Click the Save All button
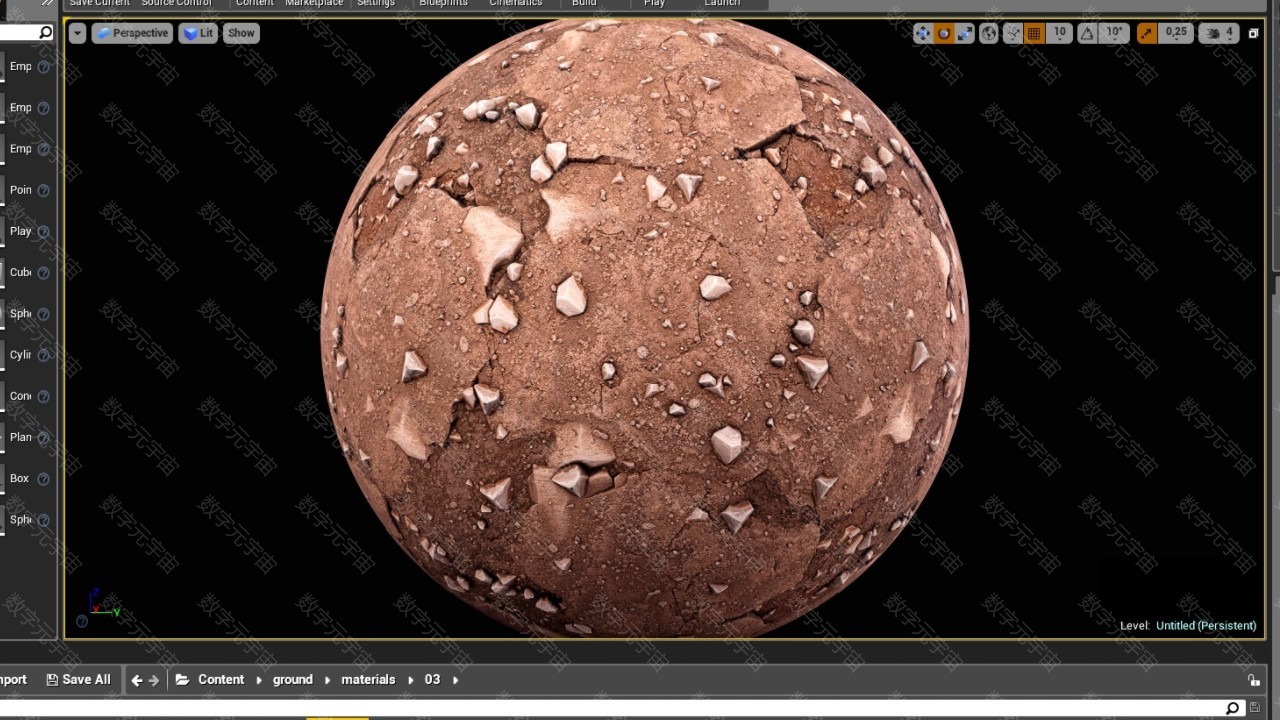The height and width of the screenshot is (720, 1280). coord(78,680)
